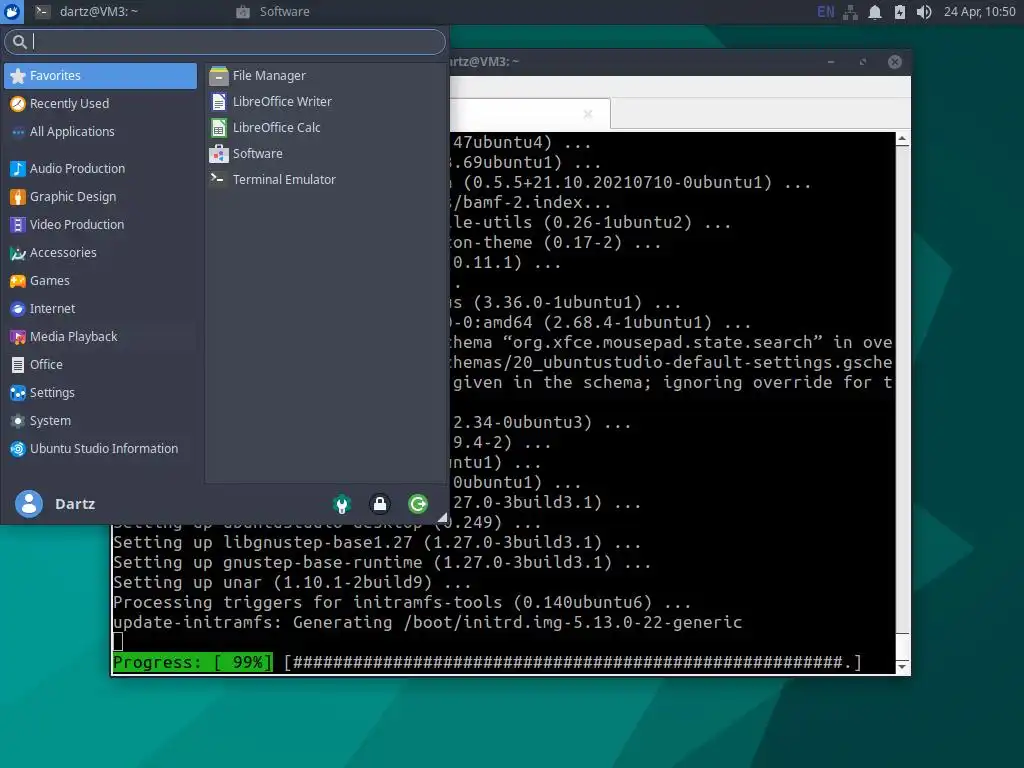Image resolution: width=1024 pixels, height=768 pixels.
Task: Close the terminal tab with x
Action: [x=588, y=114]
